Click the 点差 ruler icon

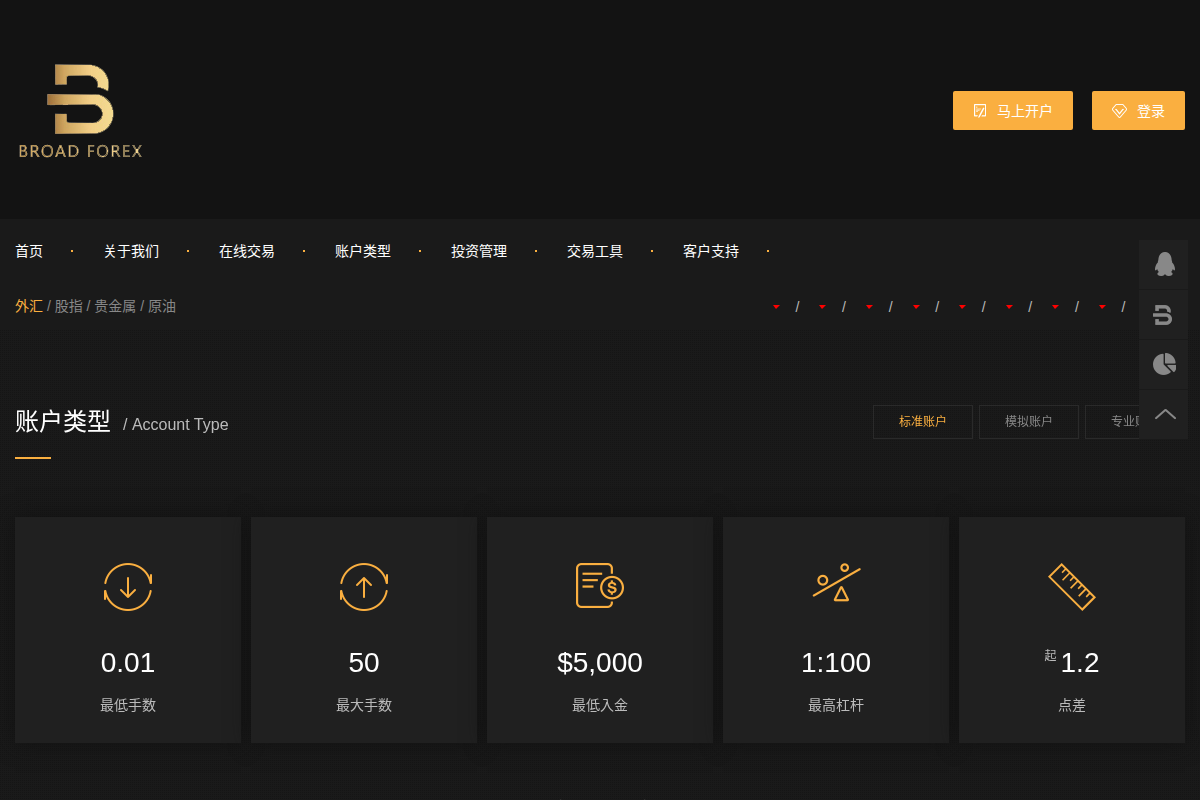click(x=1072, y=586)
